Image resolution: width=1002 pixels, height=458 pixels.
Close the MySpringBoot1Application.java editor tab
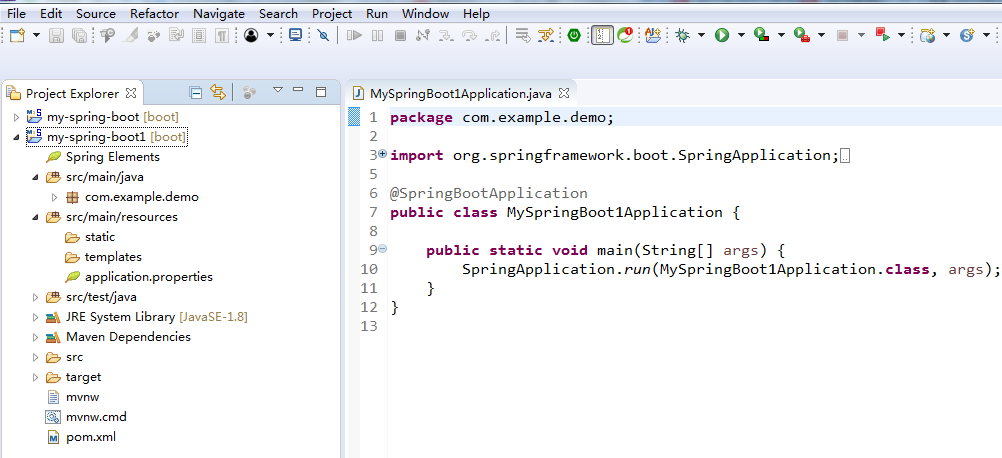564,93
